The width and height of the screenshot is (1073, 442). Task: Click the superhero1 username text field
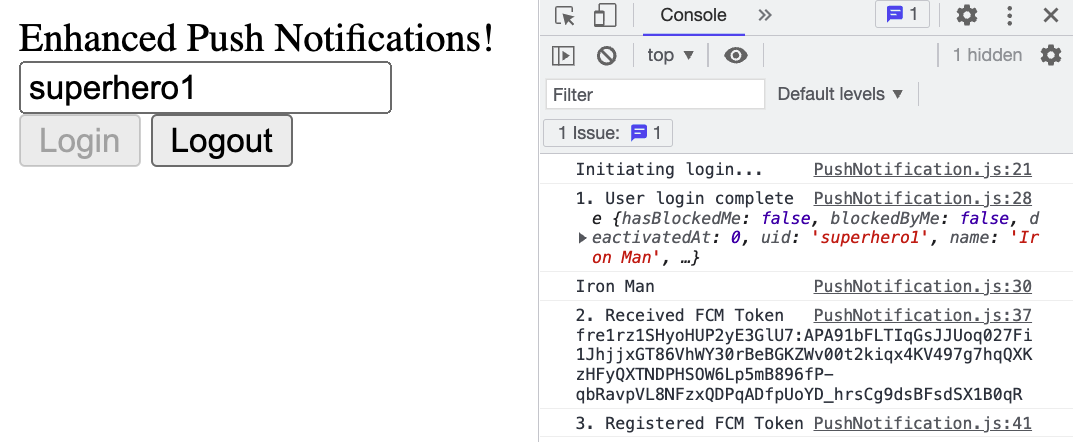point(205,88)
